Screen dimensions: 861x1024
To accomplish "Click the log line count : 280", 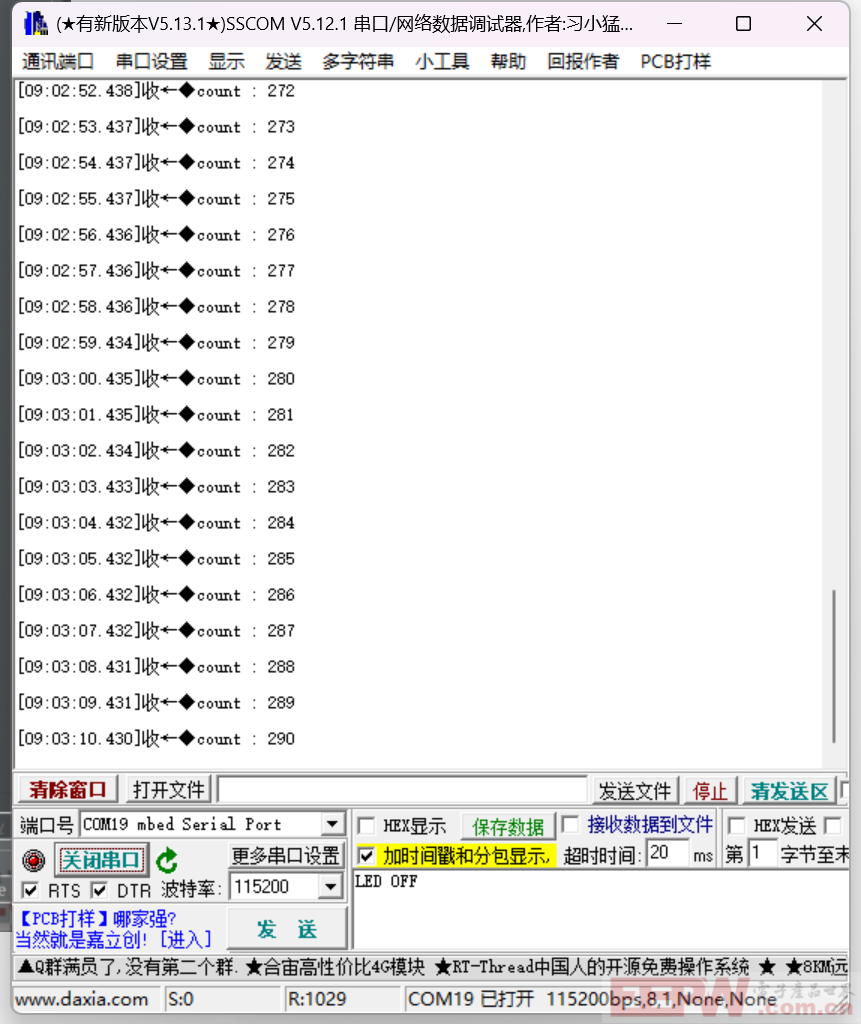I will [157, 379].
